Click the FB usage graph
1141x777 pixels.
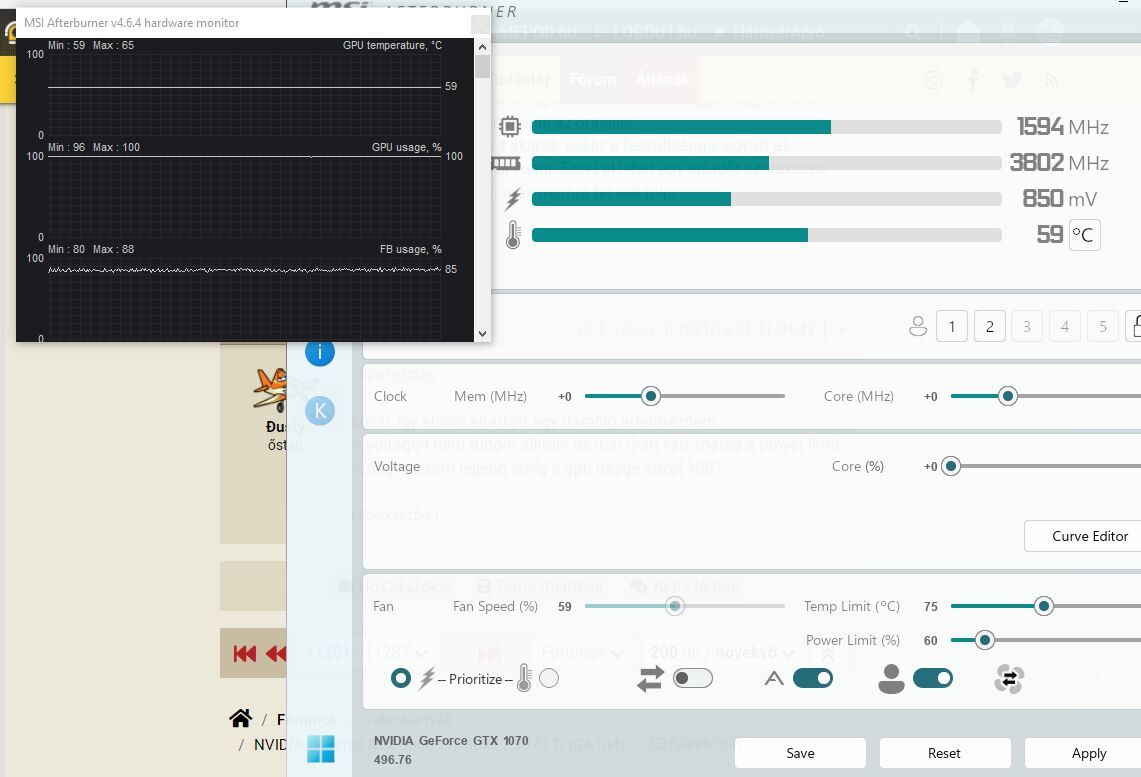(x=244, y=298)
